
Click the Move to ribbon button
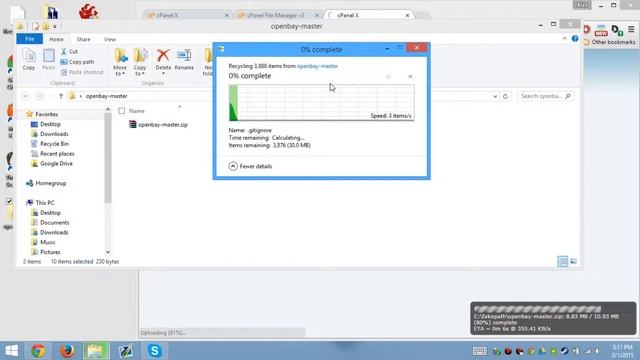[120, 62]
